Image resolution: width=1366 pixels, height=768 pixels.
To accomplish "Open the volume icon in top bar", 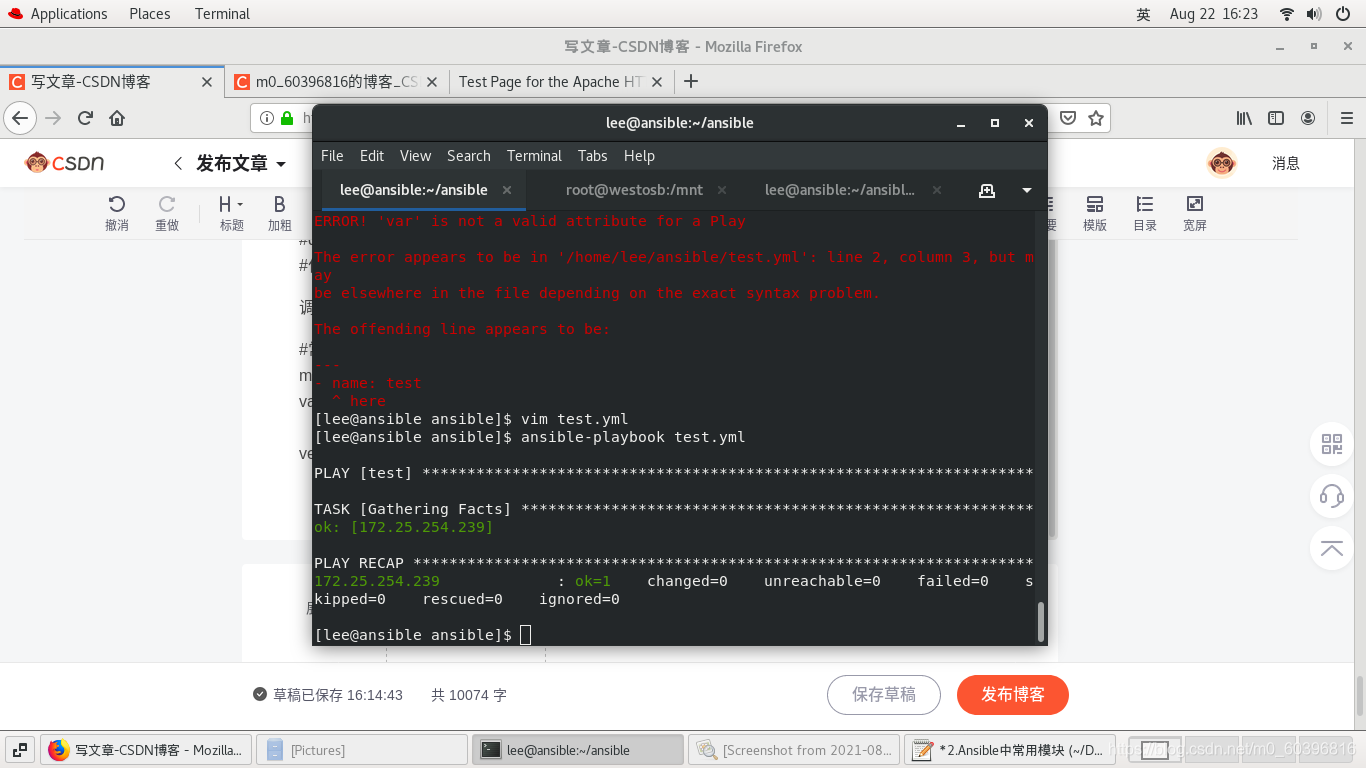I will pyautogui.click(x=1314, y=14).
